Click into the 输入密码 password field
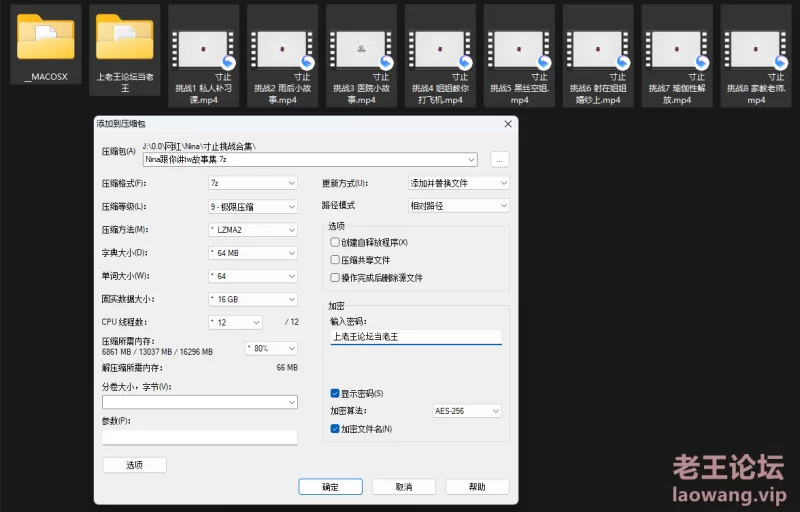Viewport: 800px width, 512px height. [416, 337]
